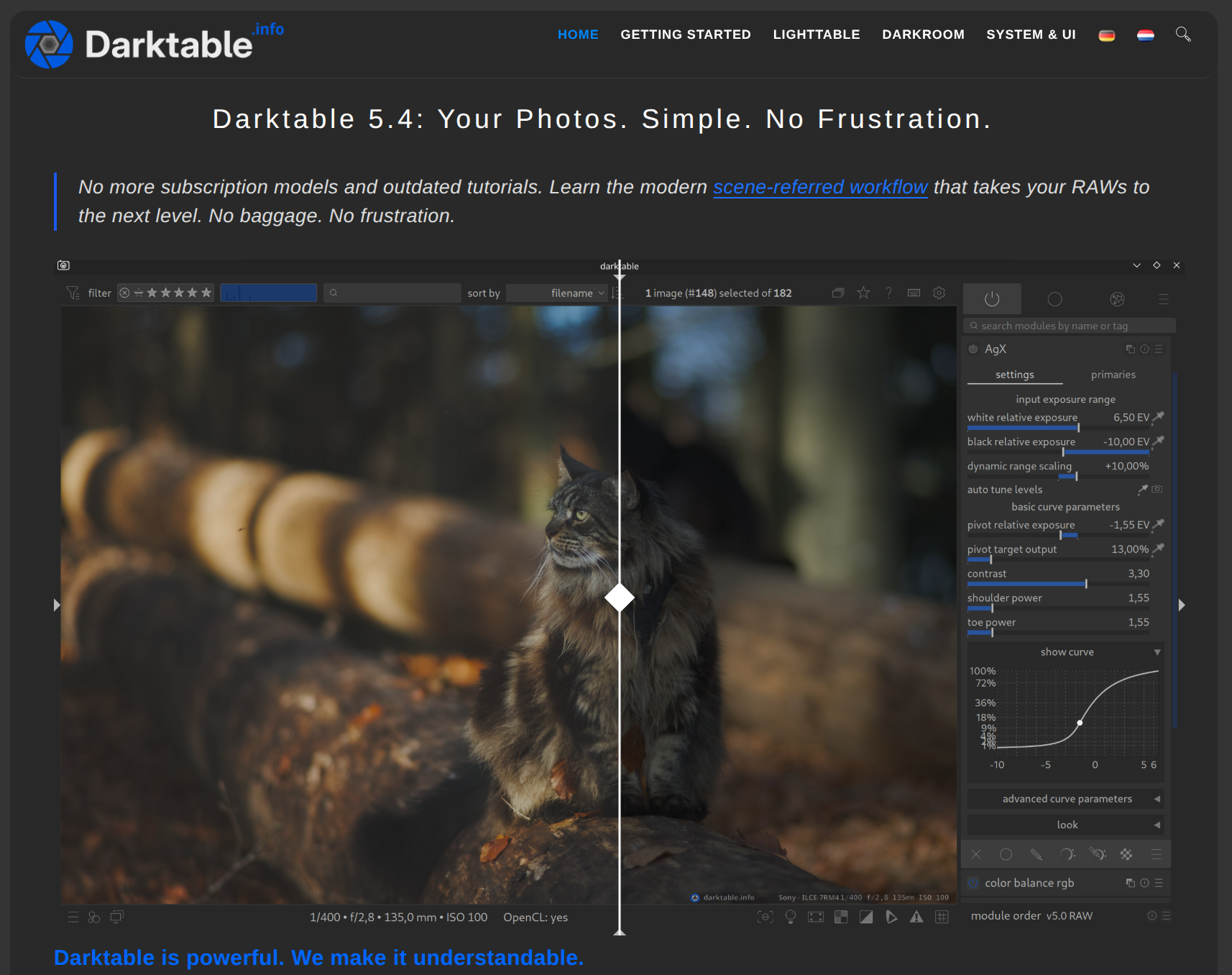Toggle color balance rgb module on/off

pyautogui.click(x=973, y=883)
